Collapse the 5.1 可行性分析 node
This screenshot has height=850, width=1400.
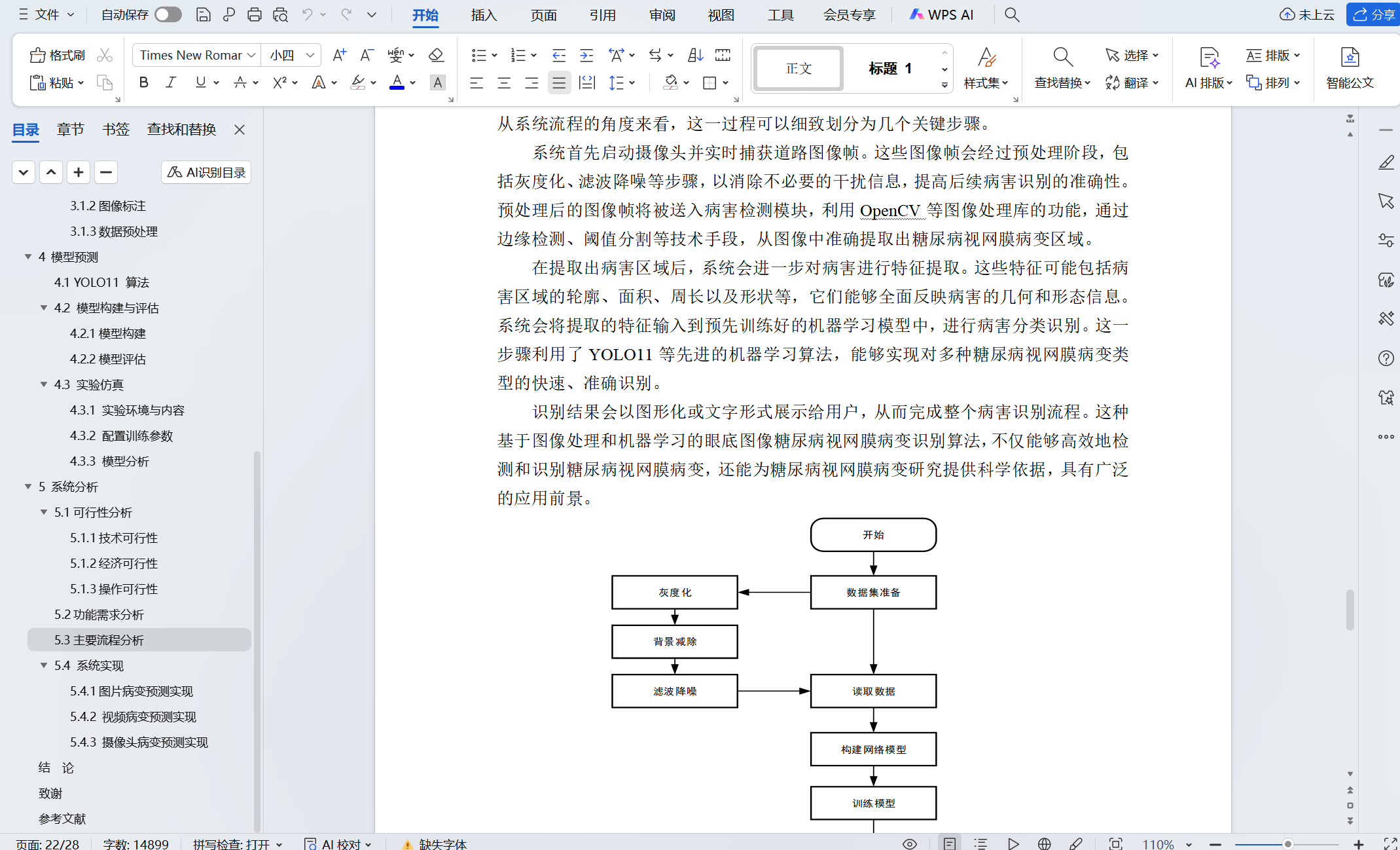click(44, 512)
